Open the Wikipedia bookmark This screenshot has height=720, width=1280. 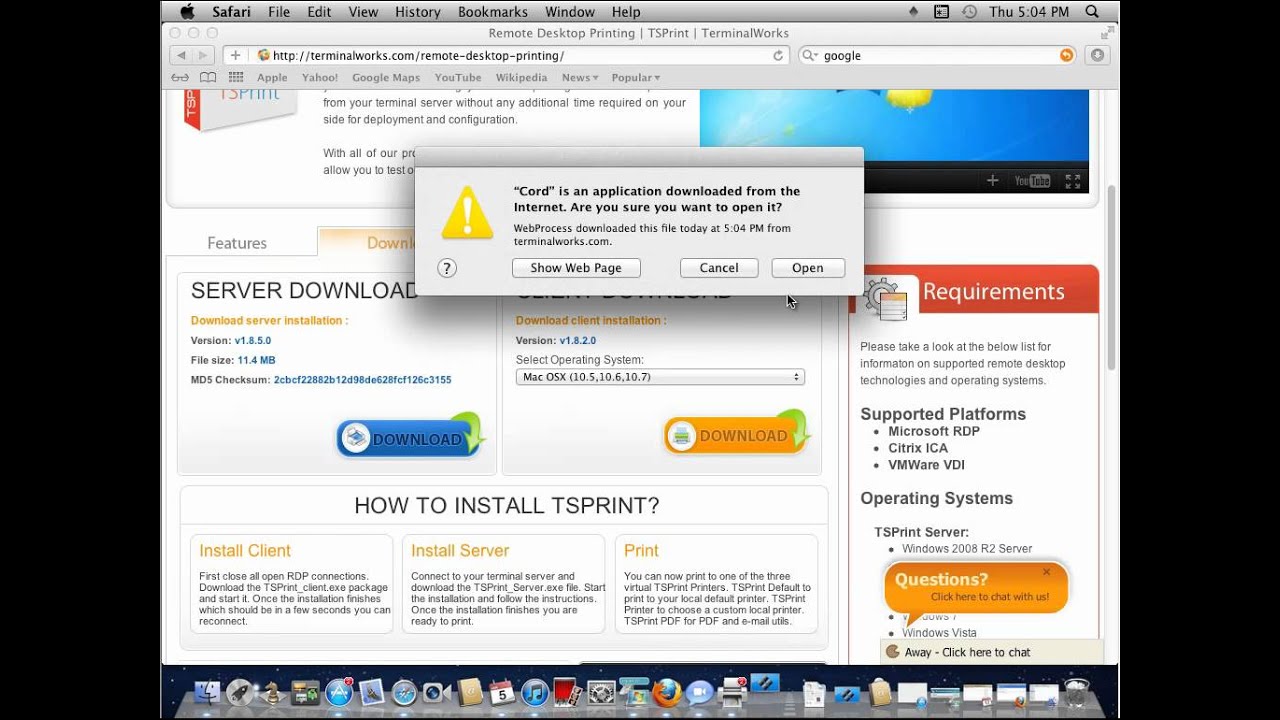pos(522,77)
